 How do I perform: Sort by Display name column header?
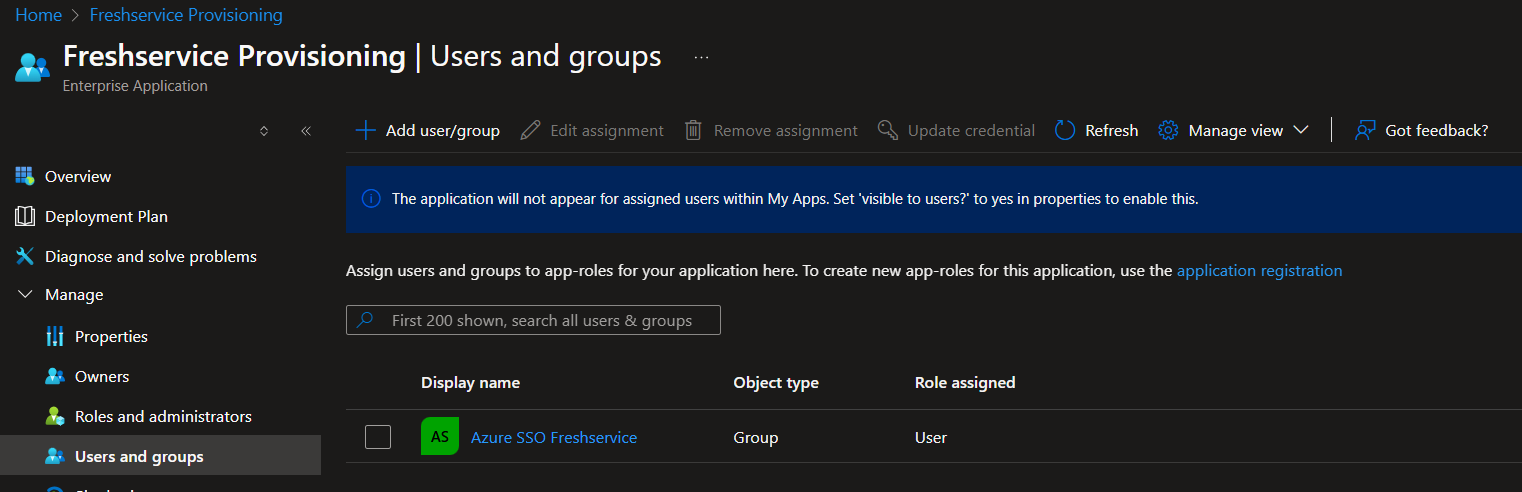470,382
